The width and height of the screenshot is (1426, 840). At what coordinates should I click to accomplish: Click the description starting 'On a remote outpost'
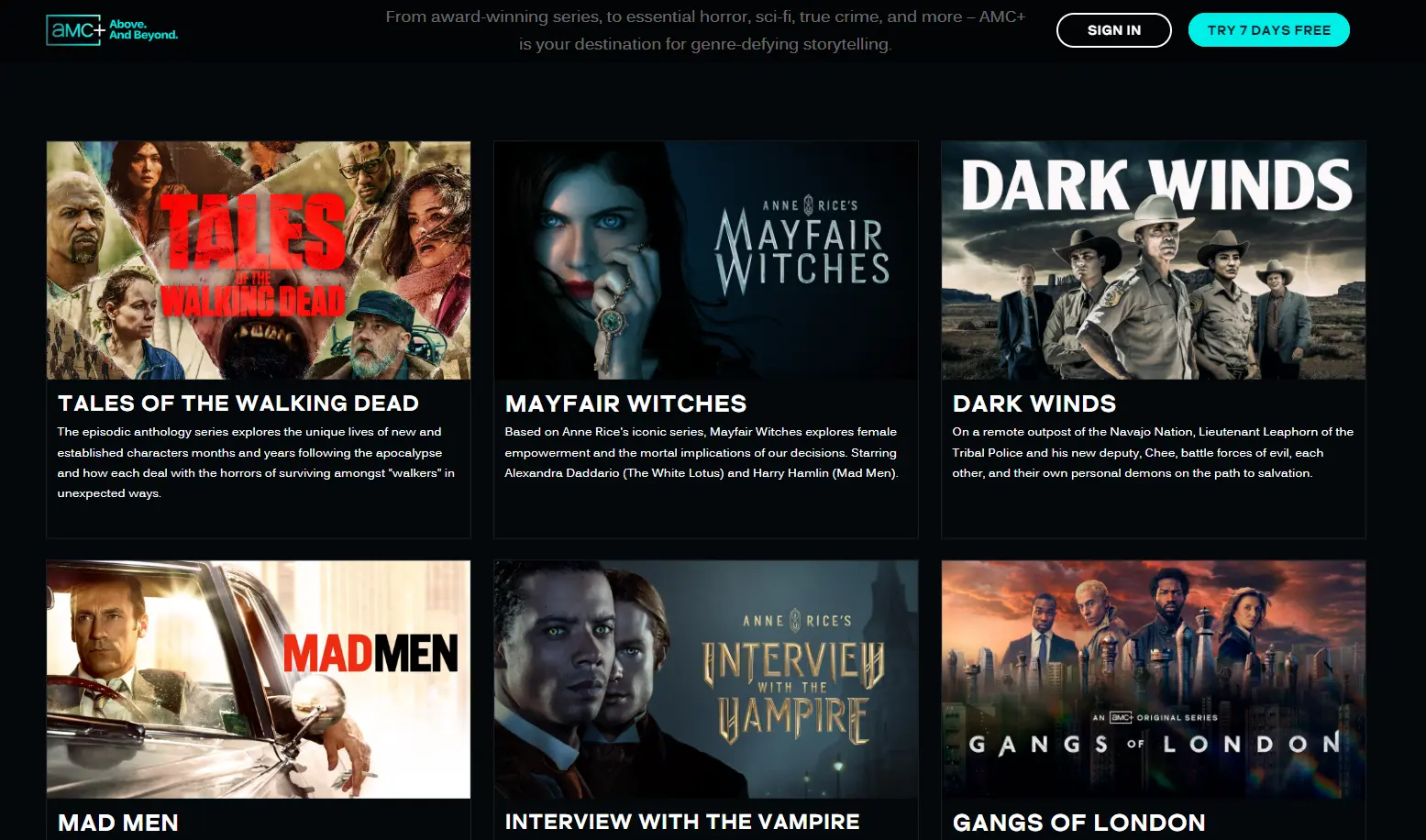[x=1153, y=452]
